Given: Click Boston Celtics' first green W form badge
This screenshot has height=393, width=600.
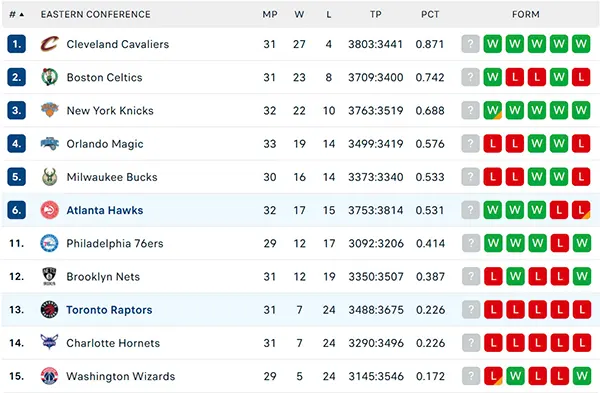Looking at the screenshot, I should 492,77.
